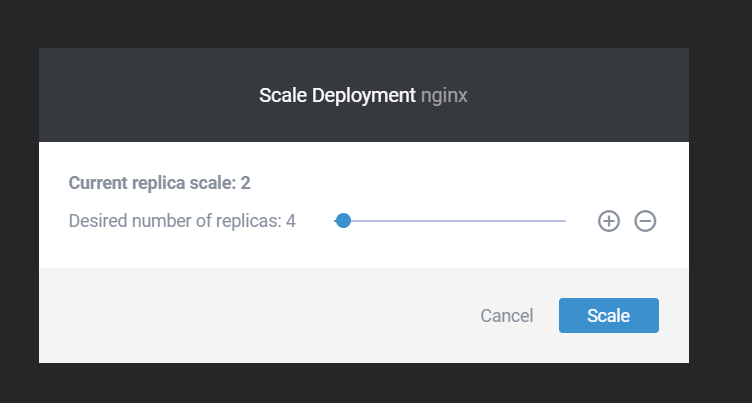Viewport: 752px width, 403px height.
Task: Increase replicas with the plus icon
Action: click(609, 221)
